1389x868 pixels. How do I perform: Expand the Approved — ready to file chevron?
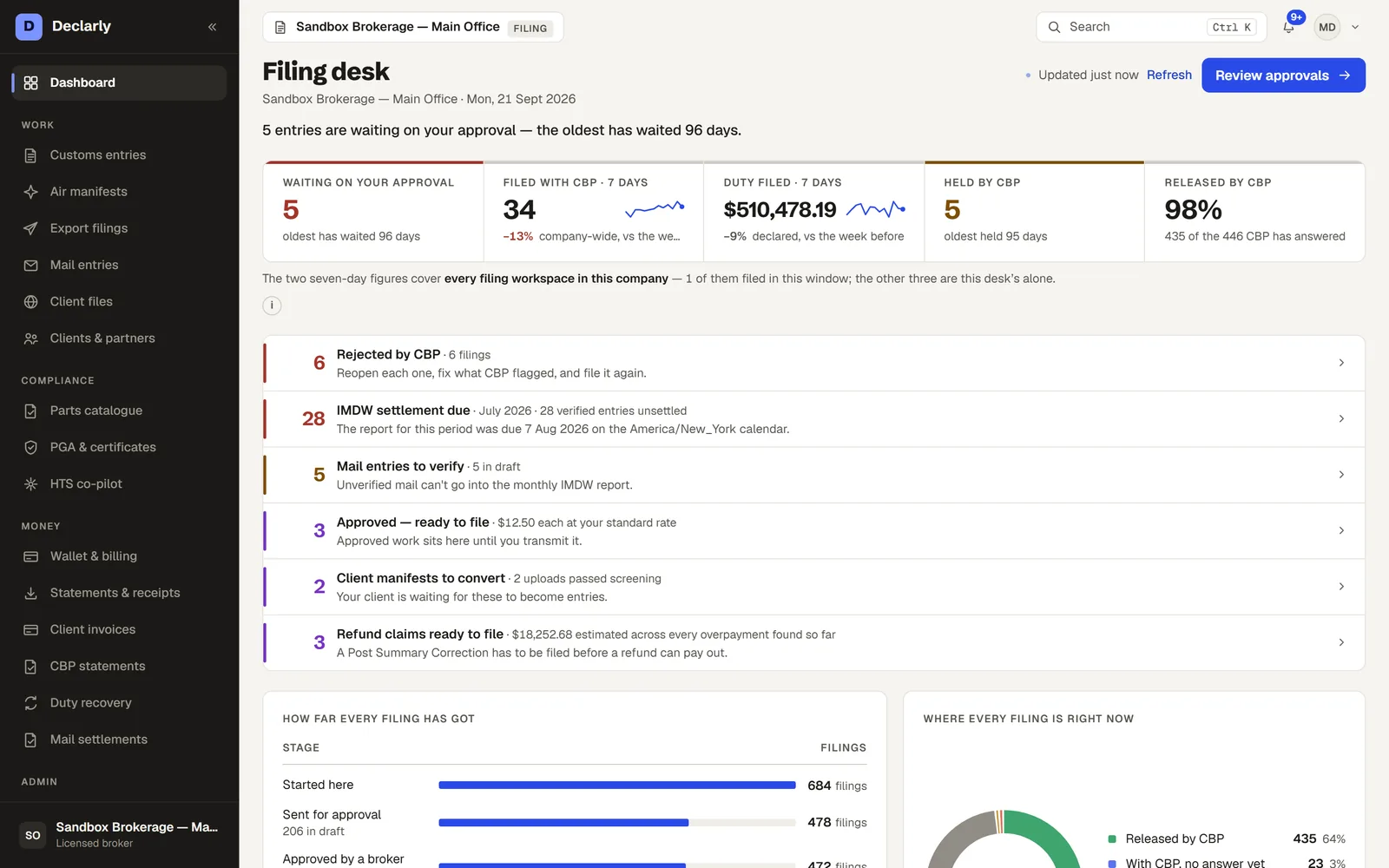click(1341, 530)
